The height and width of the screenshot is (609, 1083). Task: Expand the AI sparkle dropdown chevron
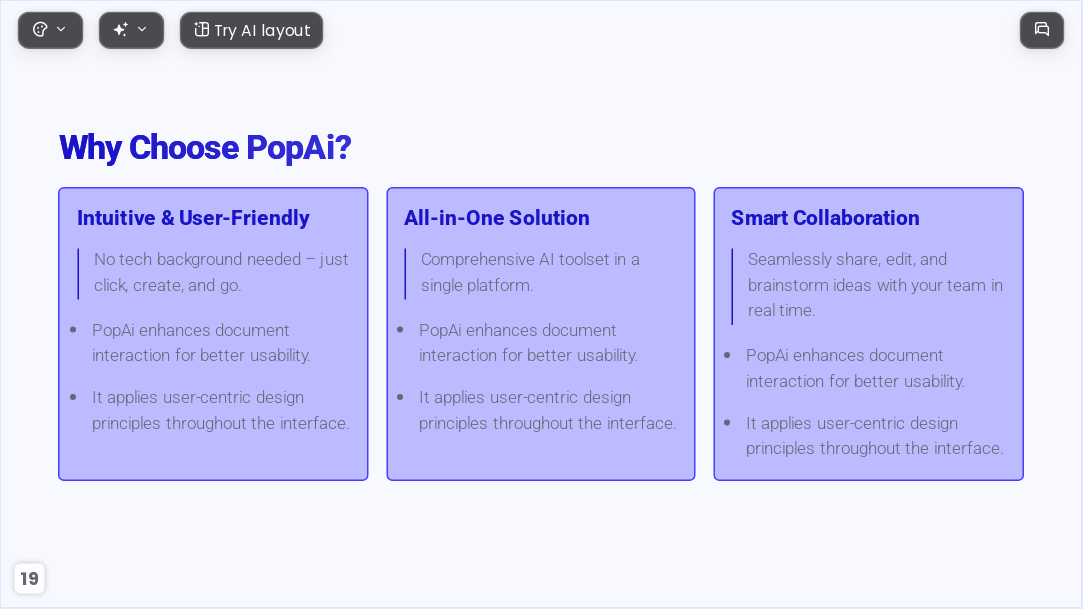142,30
